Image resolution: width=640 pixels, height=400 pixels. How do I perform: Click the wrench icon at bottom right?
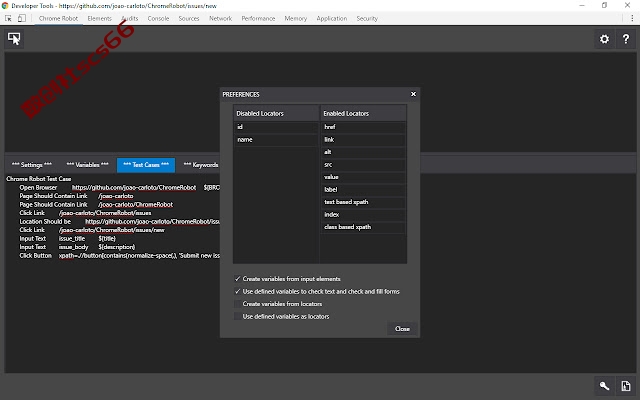604,386
